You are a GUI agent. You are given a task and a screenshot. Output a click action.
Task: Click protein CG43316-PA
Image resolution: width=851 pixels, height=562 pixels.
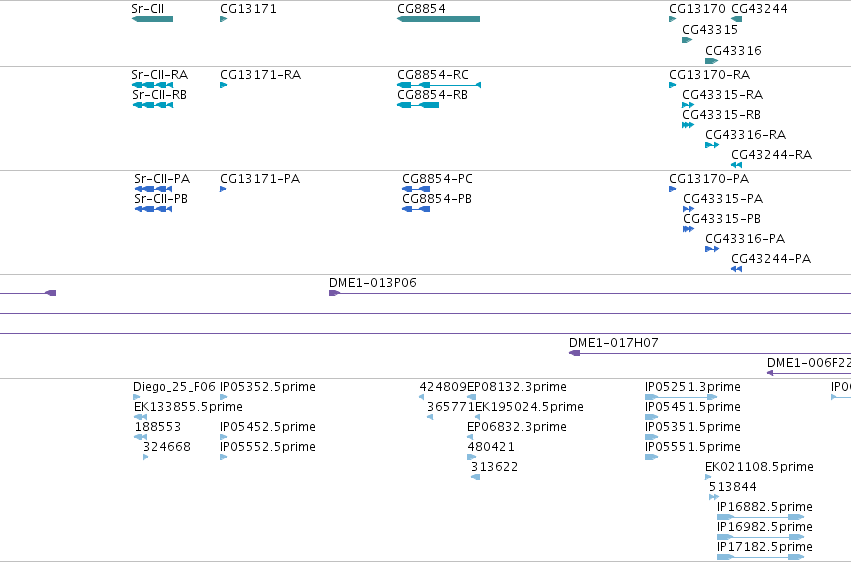pos(712,250)
